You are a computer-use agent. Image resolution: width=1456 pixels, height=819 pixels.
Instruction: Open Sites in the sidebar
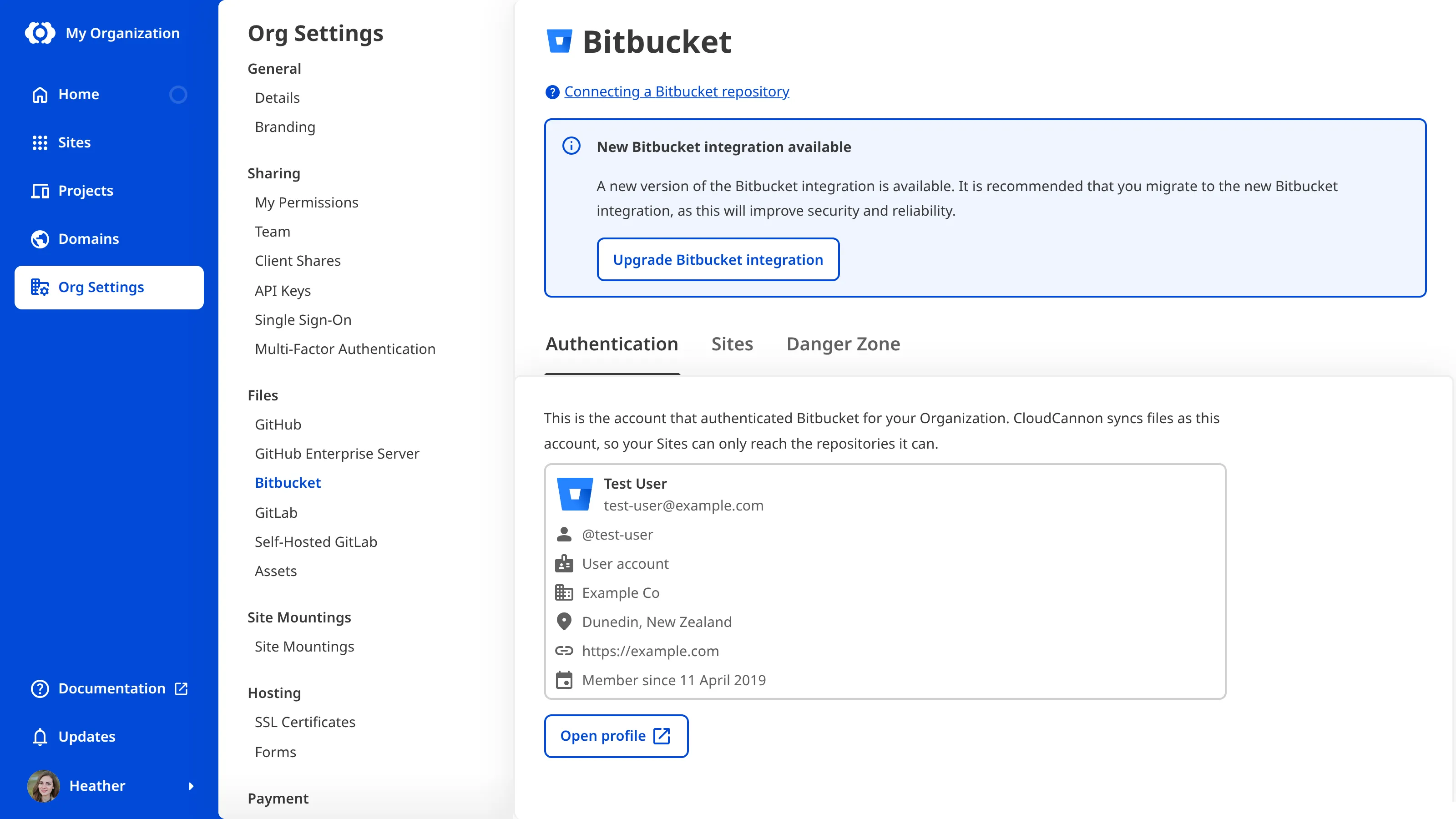click(109, 142)
